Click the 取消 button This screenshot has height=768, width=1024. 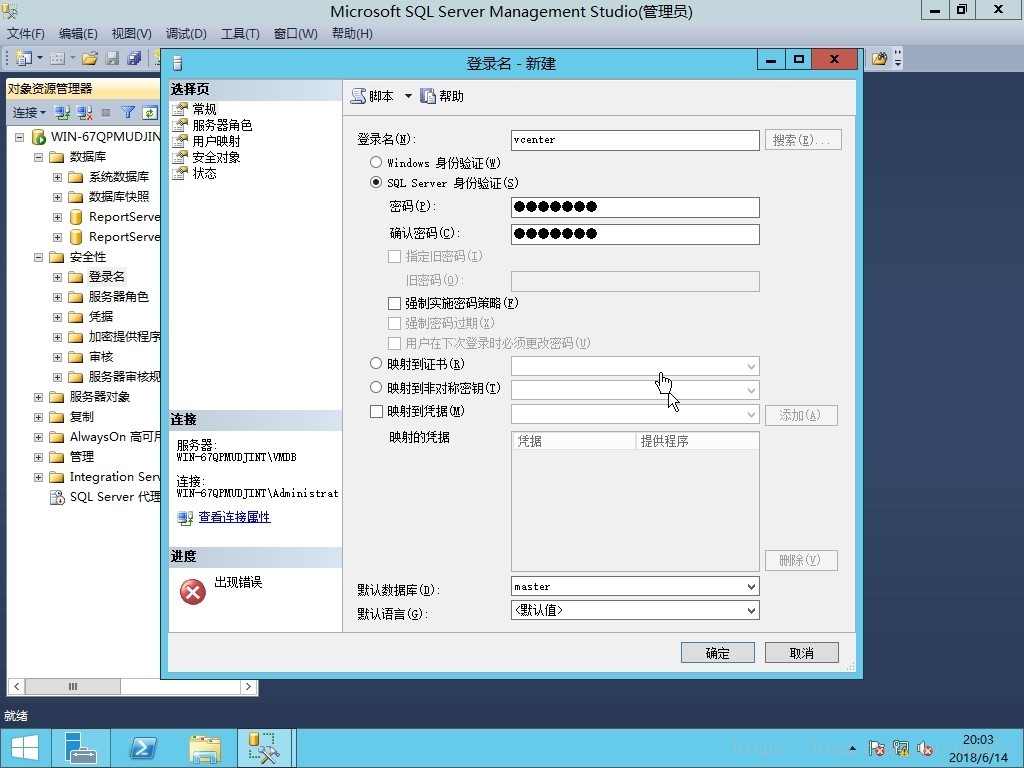click(801, 652)
